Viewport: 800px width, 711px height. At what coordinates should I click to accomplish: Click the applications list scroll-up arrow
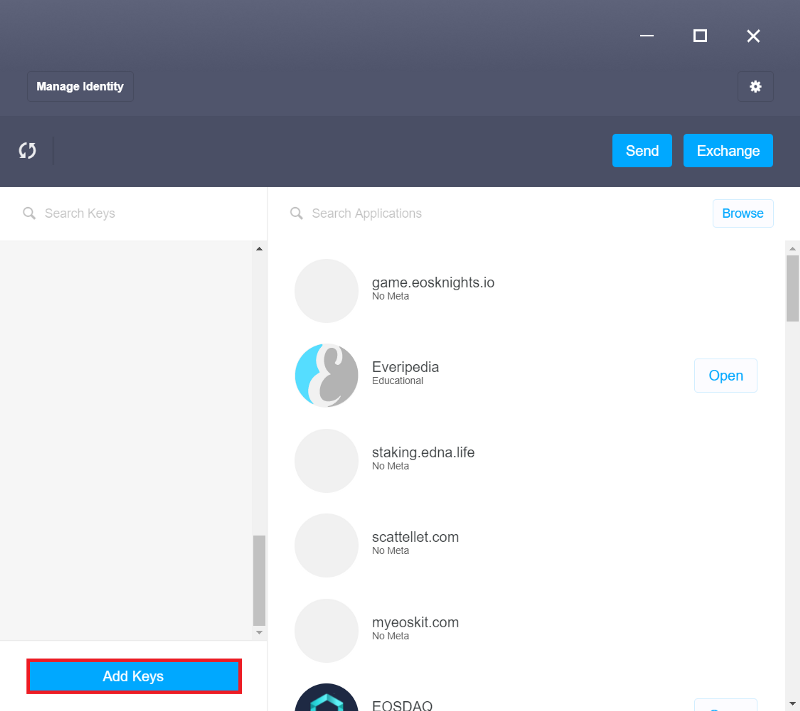tap(792, 249)
